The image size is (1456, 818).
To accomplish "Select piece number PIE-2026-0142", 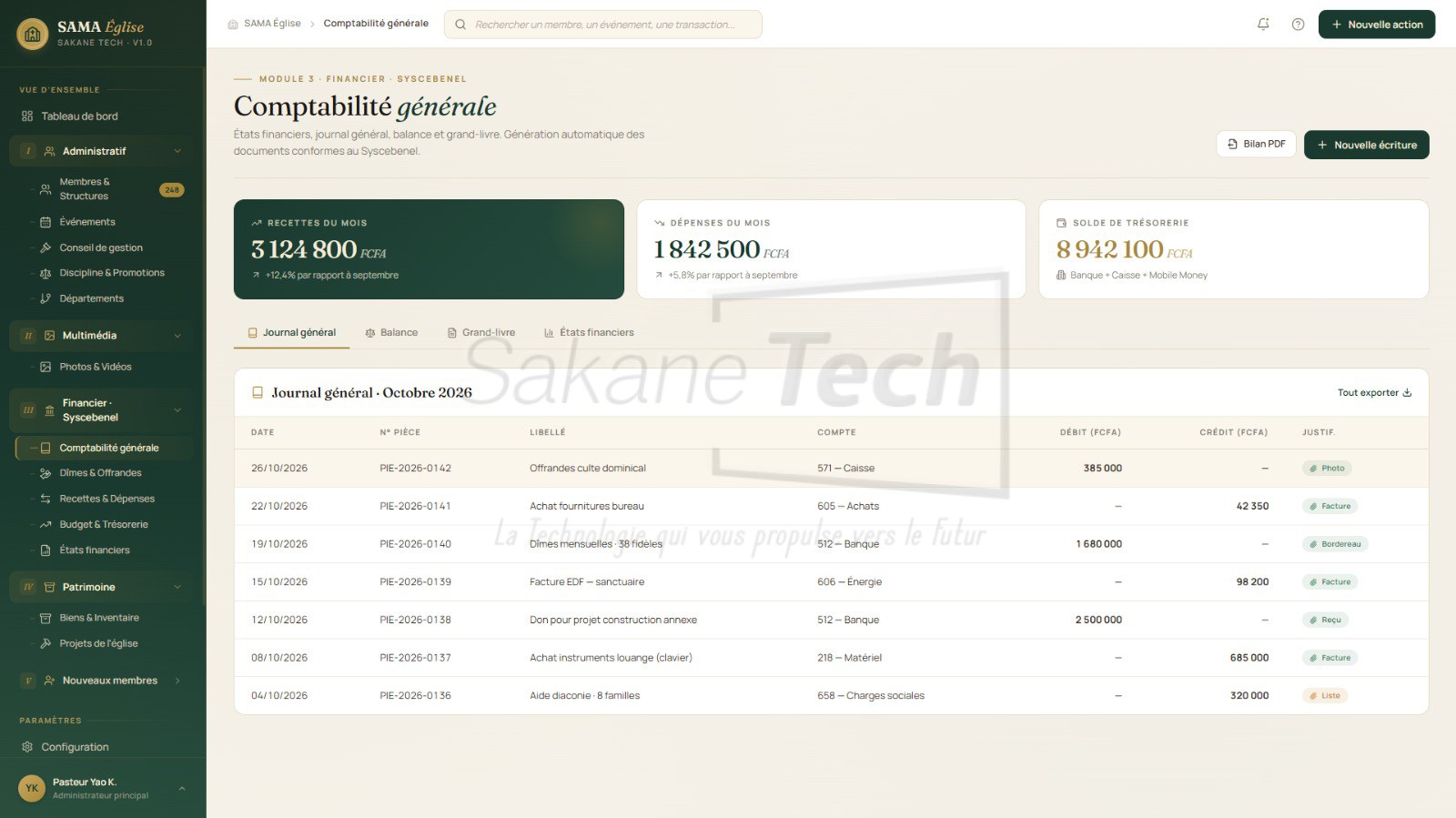I will tap(415, 469).
